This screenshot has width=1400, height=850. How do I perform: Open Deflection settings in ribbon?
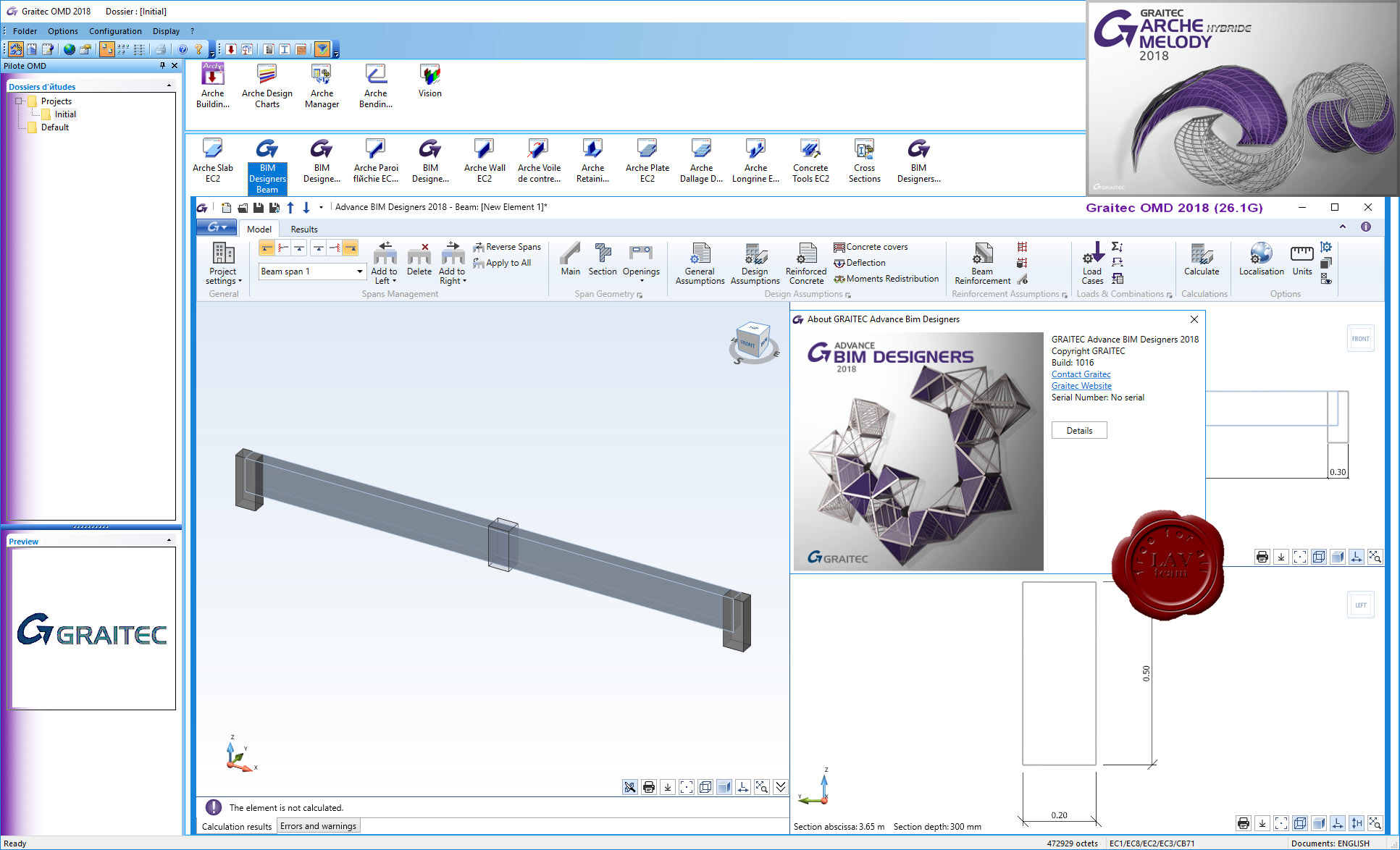tap(860, 263)
